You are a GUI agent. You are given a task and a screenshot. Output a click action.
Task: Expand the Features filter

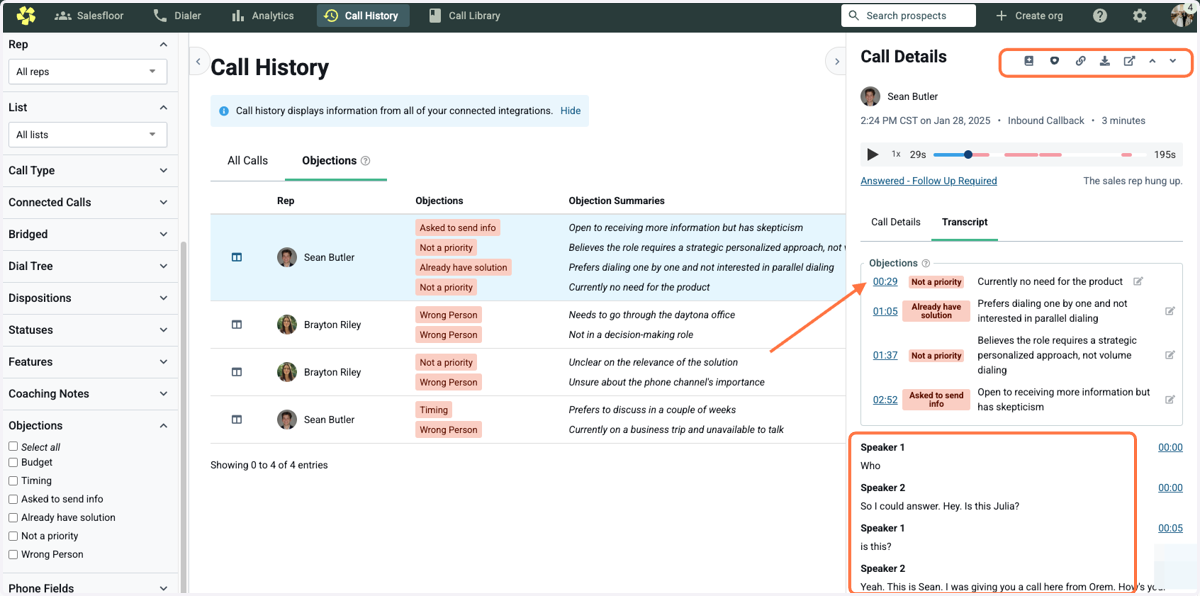pos(88,362)
